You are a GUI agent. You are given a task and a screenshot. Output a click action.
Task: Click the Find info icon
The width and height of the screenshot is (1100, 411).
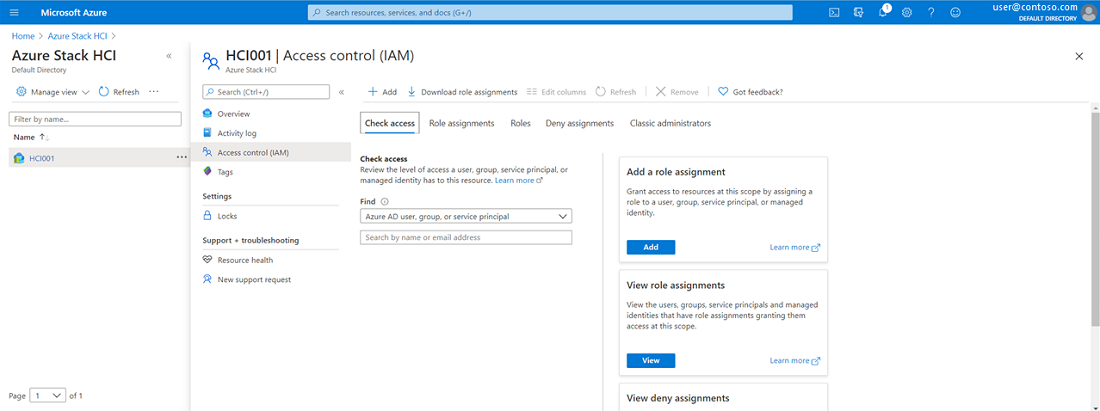tap(384, 201)
